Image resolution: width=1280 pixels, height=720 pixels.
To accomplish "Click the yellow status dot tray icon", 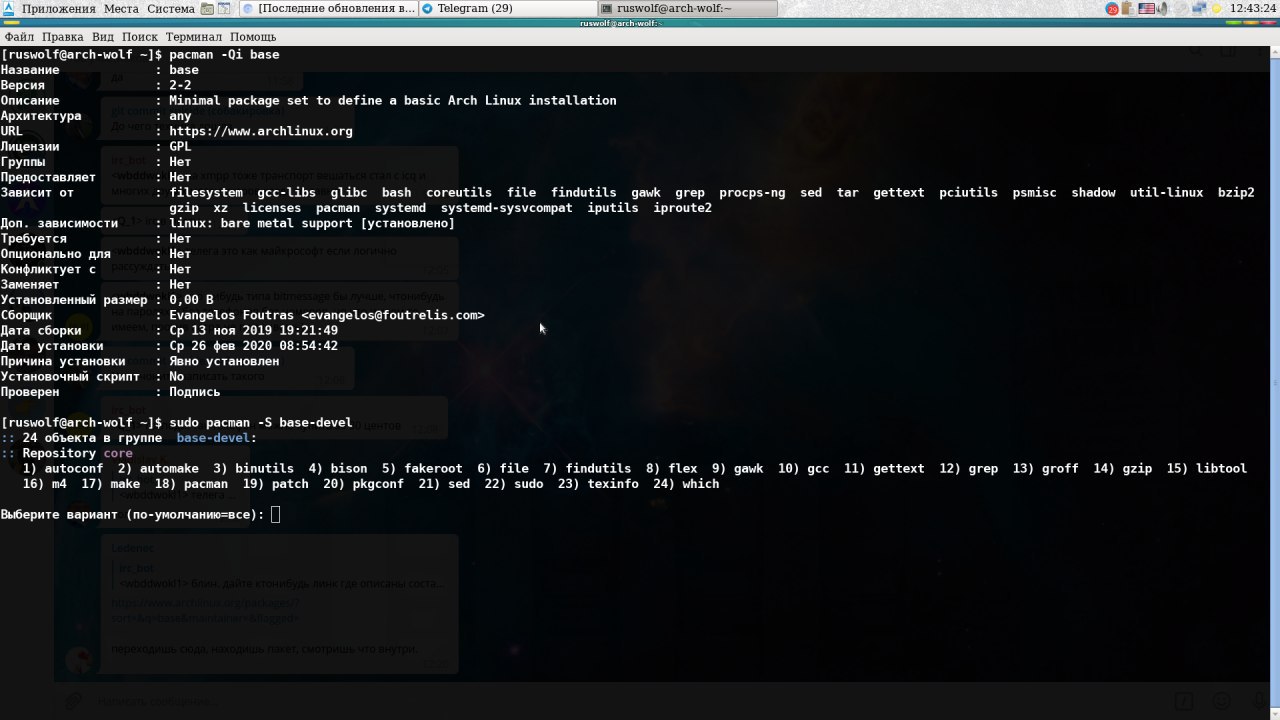I will click(x=1216, y=9).
